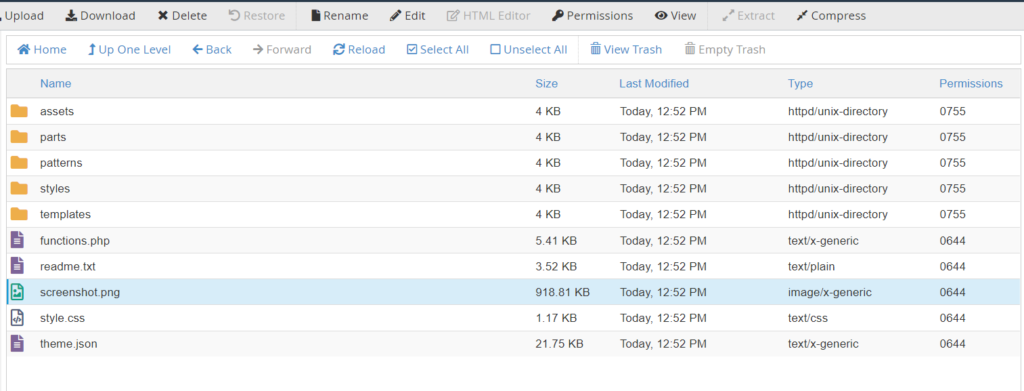
Task: Select the assets folder name
Action: point(57,111)
